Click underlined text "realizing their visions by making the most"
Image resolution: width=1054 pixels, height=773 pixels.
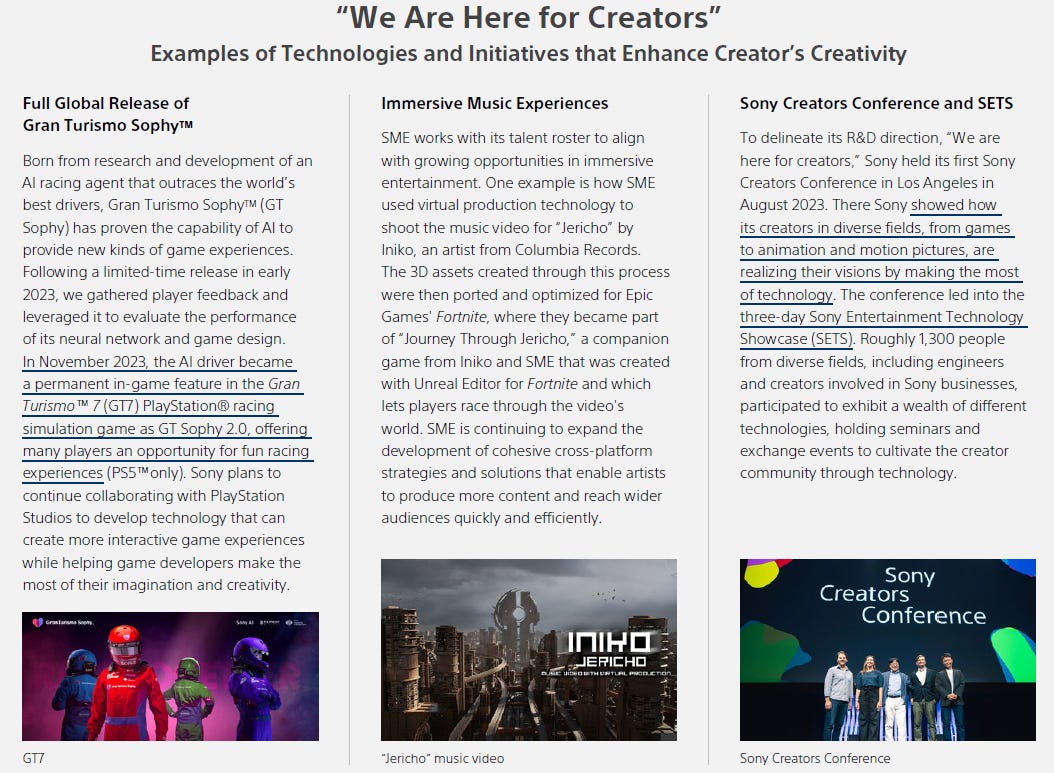pyautogui.click(x=880, y=272)
